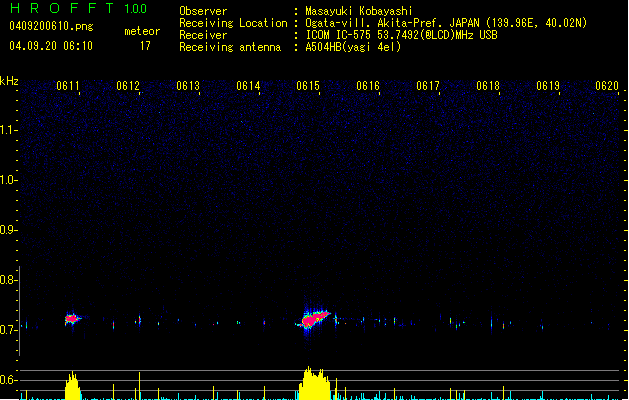Image resolution: width=629 pixels, height=400 pixels.
Task: Click the ICOM IC-575 receiver text
Action: 401,35
